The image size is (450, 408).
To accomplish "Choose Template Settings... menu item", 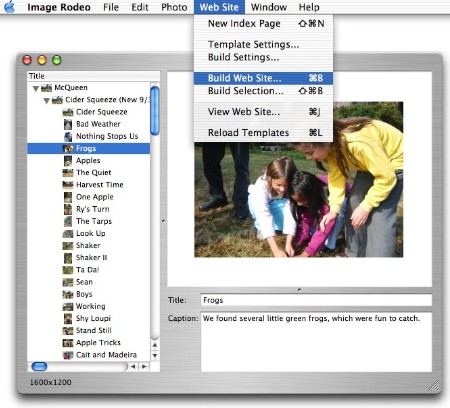I will click(x=263, y=44).
